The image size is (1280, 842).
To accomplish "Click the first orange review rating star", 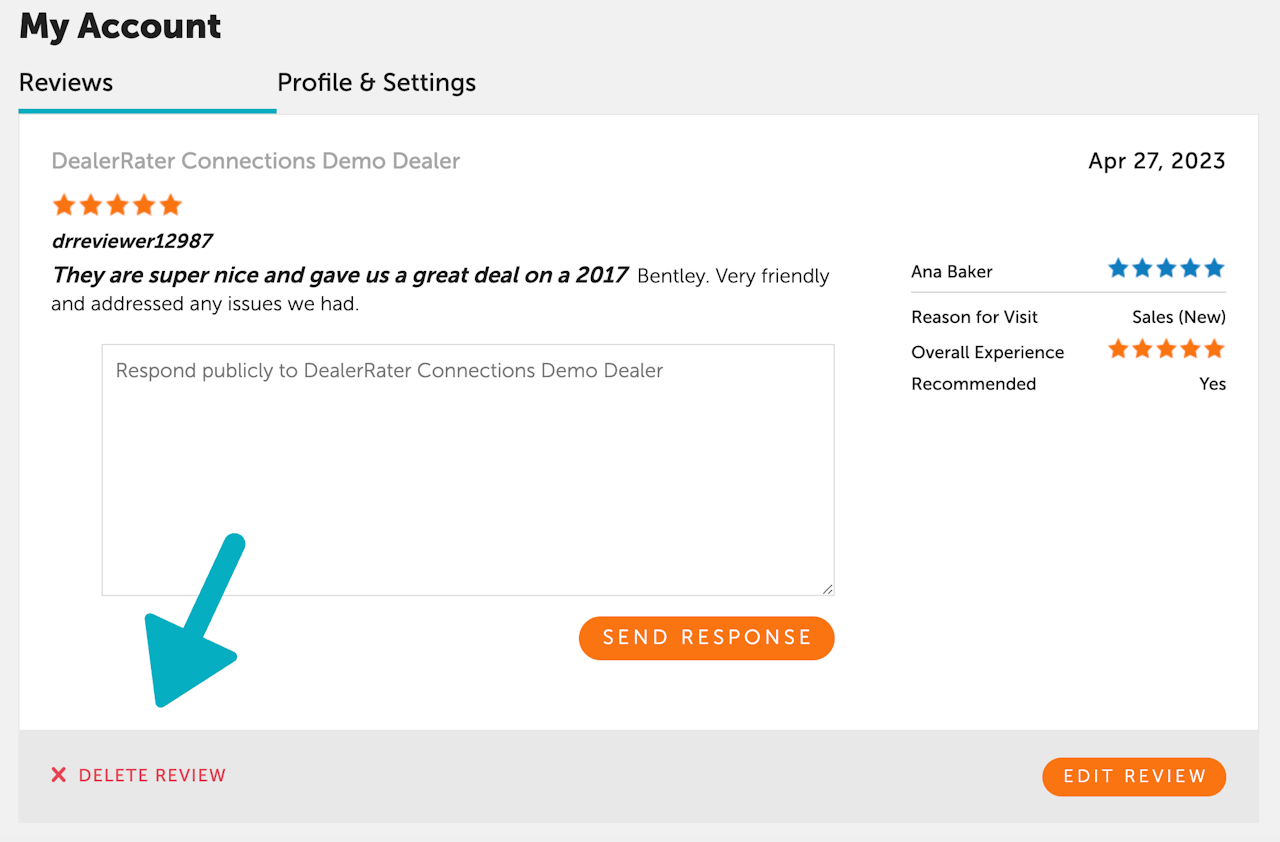I will (x=64, y=206).
